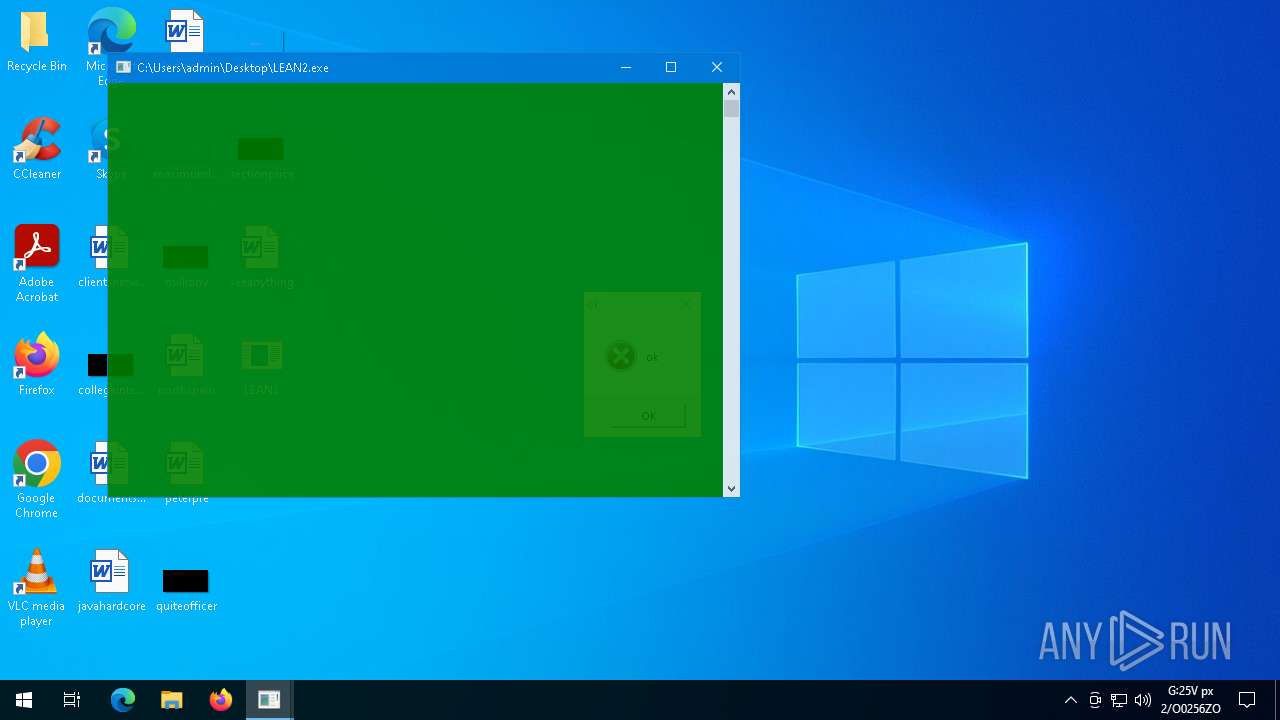The width and height of the screenshot is (1280, 720).
Task: Launch CCleaner from the desktop
Action: pyautogui.click(x=36, y=150)
